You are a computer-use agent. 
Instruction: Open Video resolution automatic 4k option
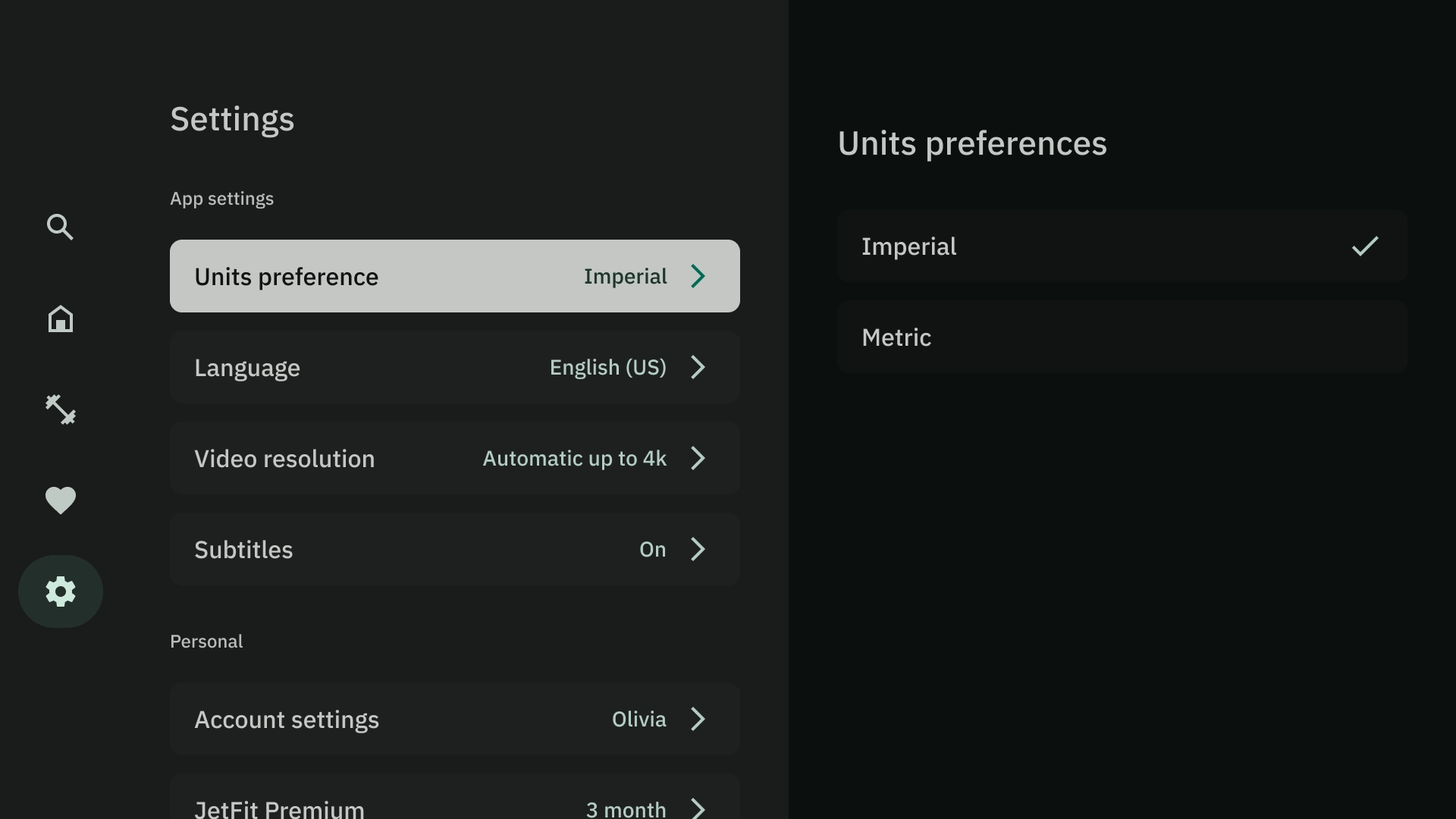[x=455, y=458]
